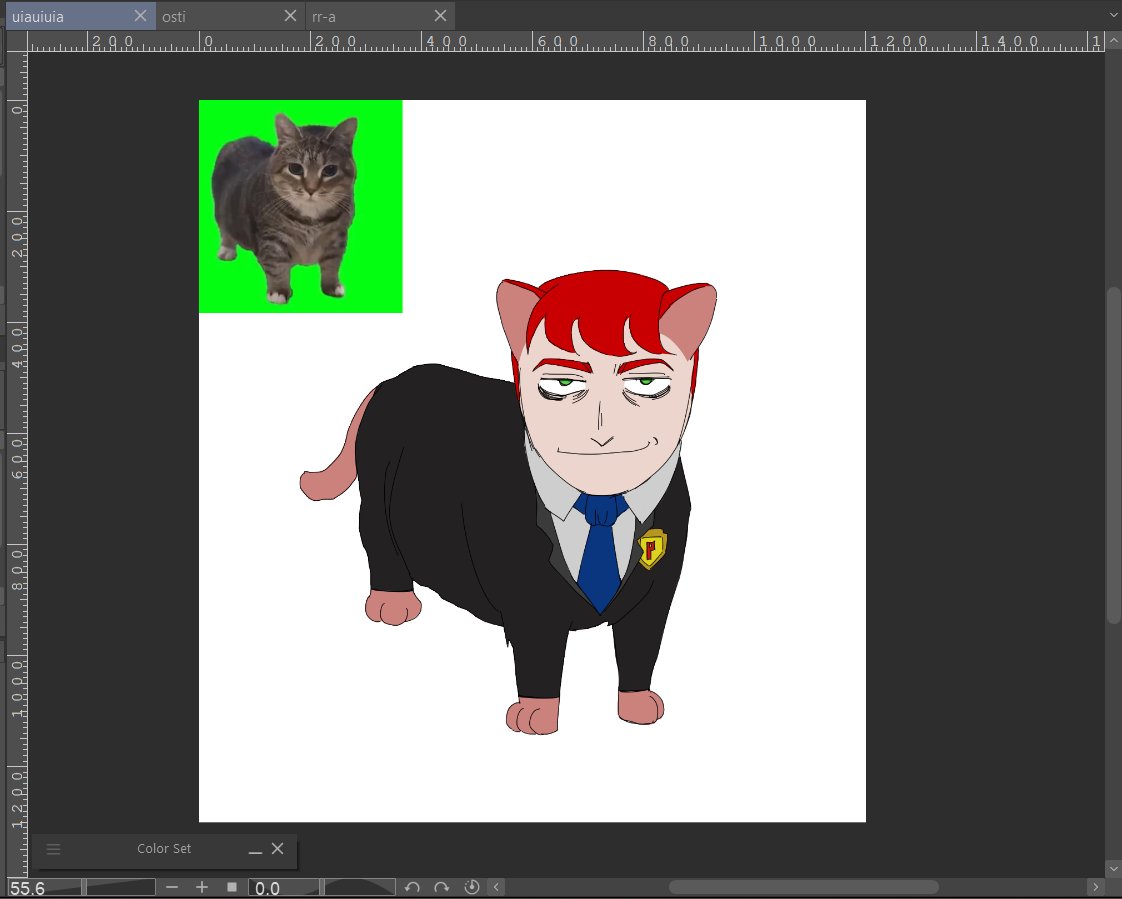The height and width of the screenshot is (899, 1122).
Task: Minimize the Color Set palette
Action: click(x=255, y=850)
